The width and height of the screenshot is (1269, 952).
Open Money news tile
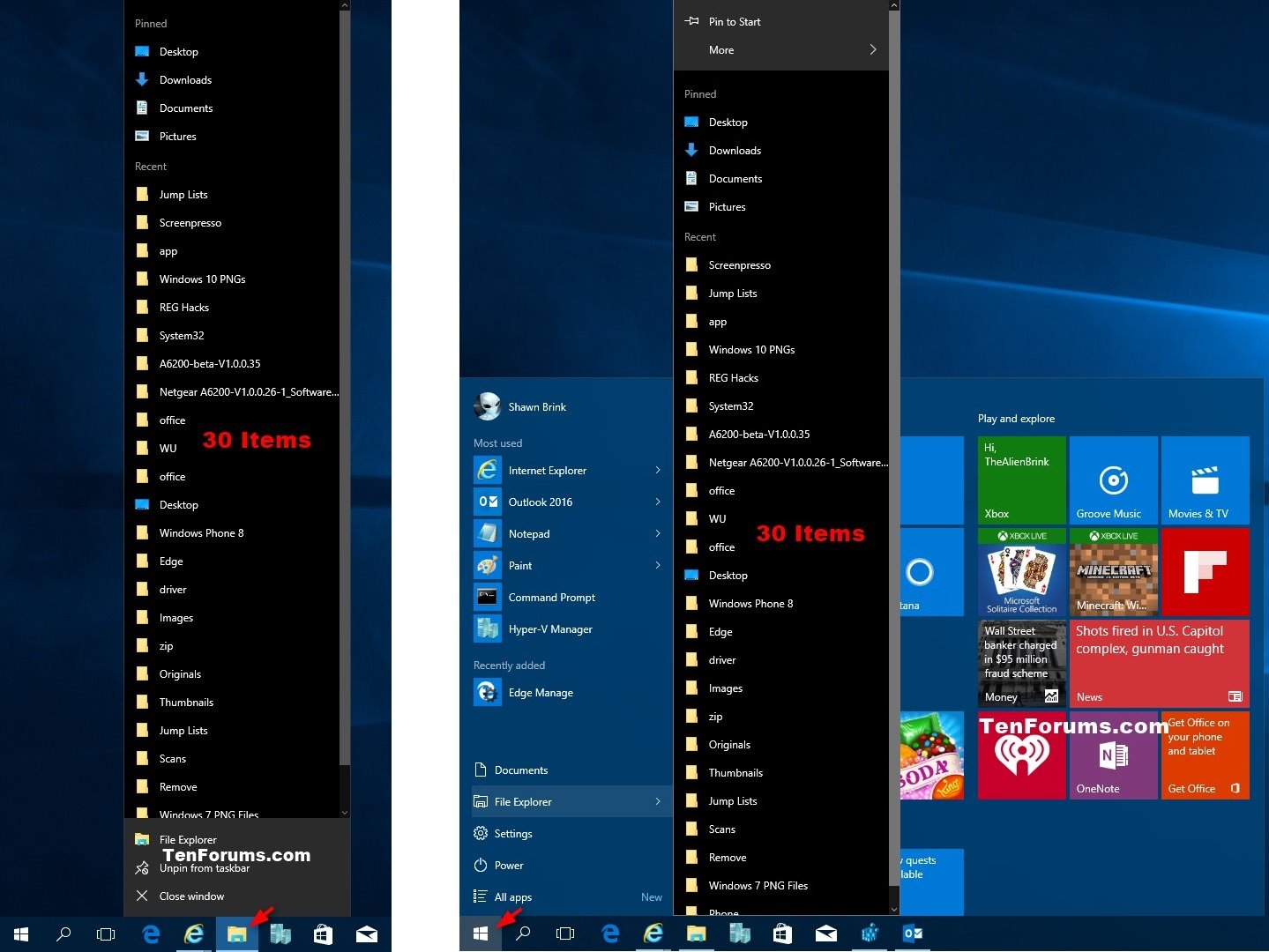(x=1022, y=664)
